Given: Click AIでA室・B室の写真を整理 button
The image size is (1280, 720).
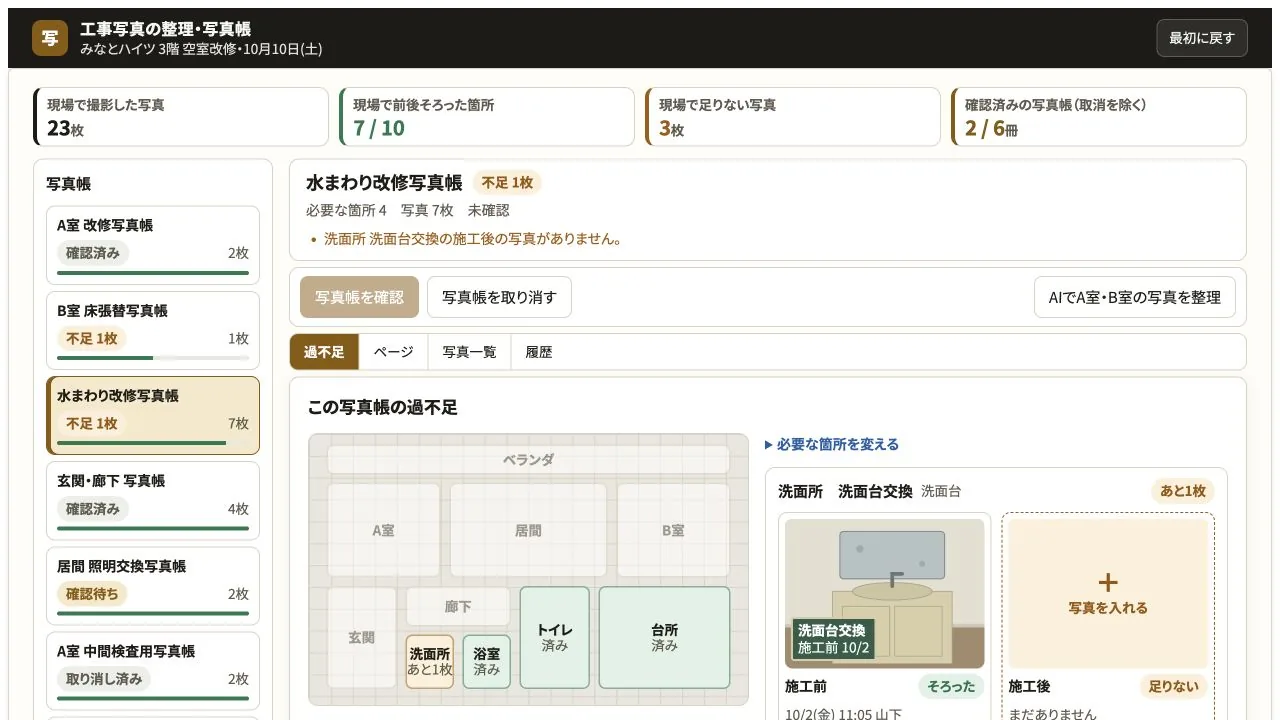Looking at the screenshot, I should click(x=1134, y=297).
